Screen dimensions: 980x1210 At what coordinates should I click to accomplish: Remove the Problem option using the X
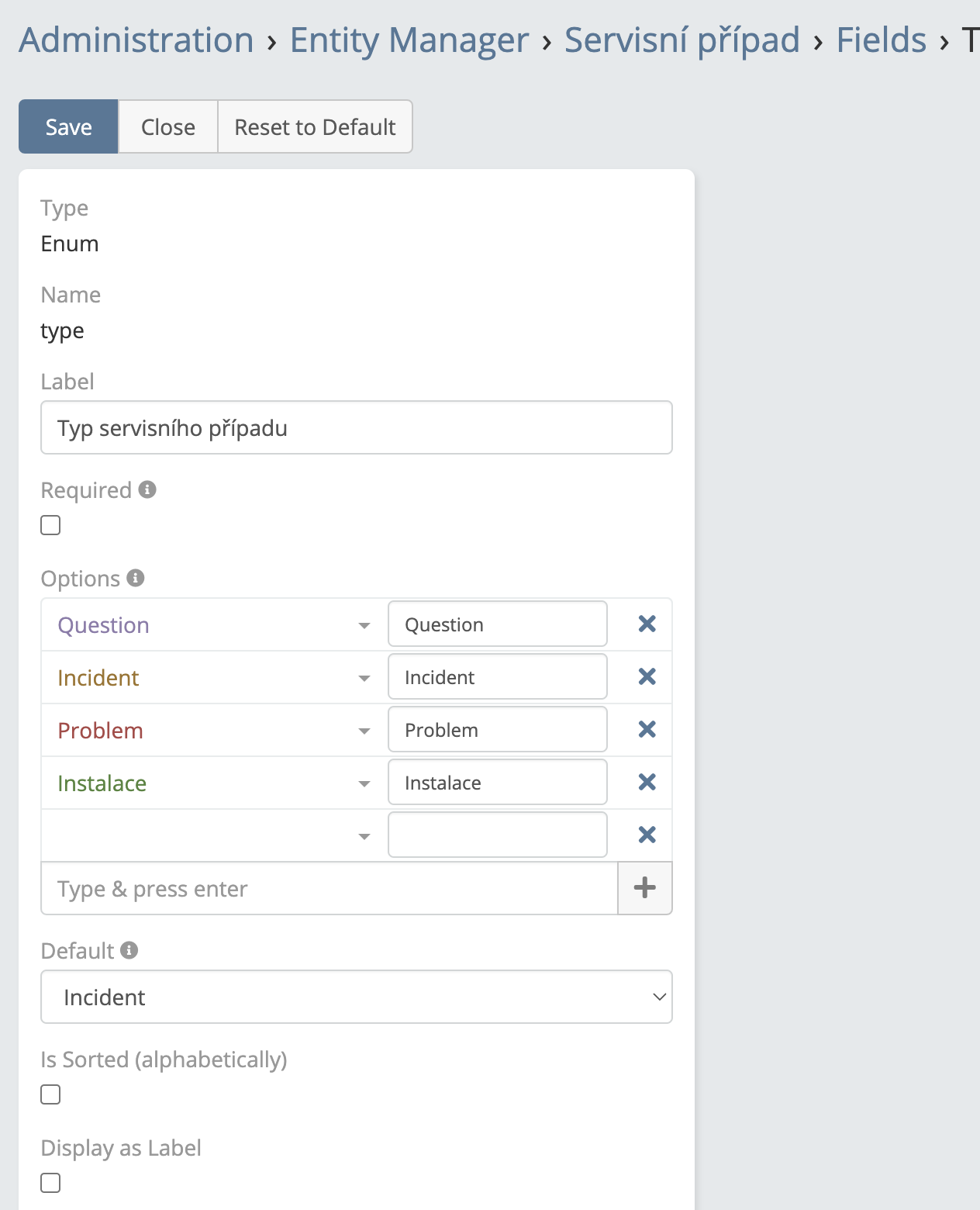click(647, 730)
